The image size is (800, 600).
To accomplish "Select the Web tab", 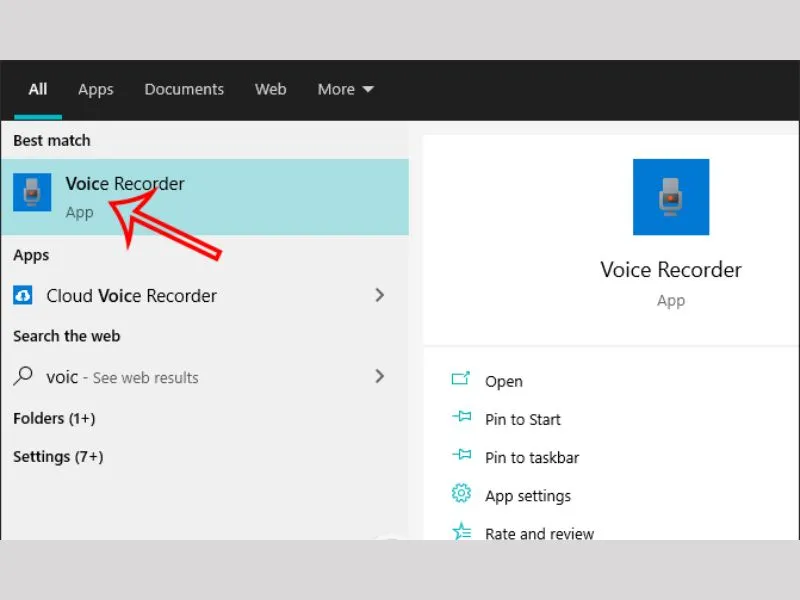I will [270, 89].
